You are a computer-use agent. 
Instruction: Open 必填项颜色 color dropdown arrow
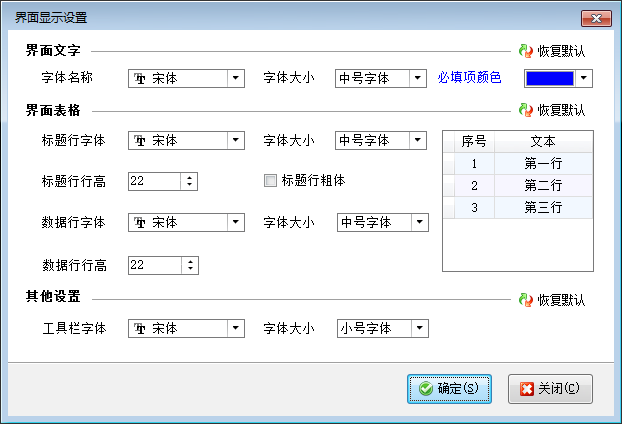pos(584,78)
